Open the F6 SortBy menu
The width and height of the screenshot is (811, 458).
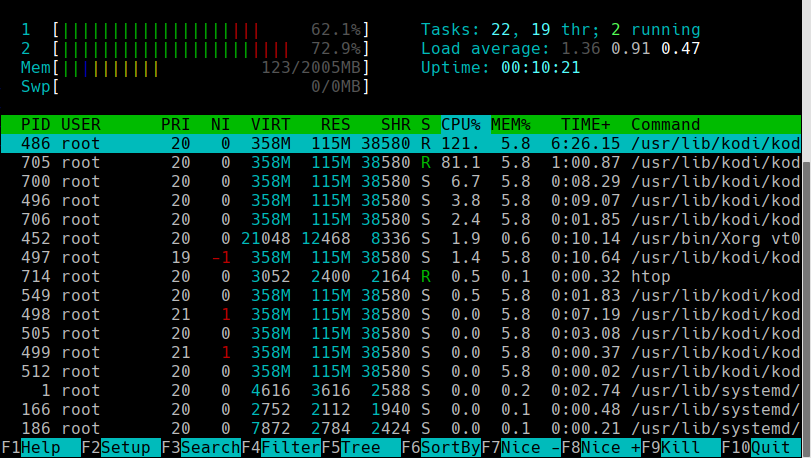tap(441, 448)
